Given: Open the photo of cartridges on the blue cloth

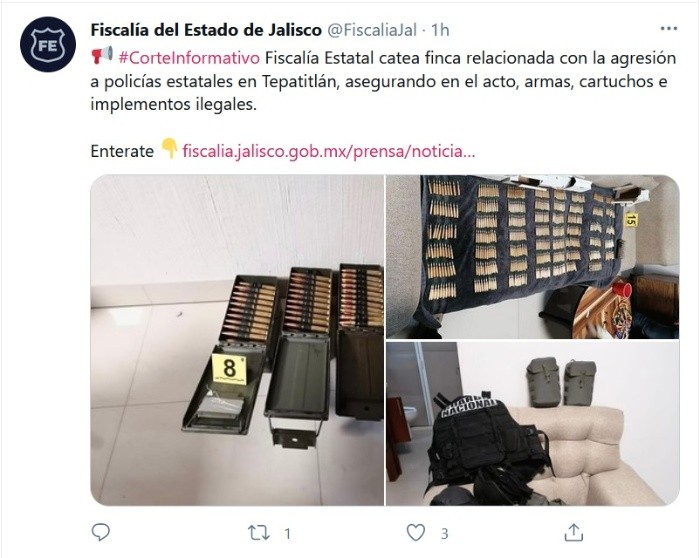Looking at the screenshot, I should tap(533, 257).
